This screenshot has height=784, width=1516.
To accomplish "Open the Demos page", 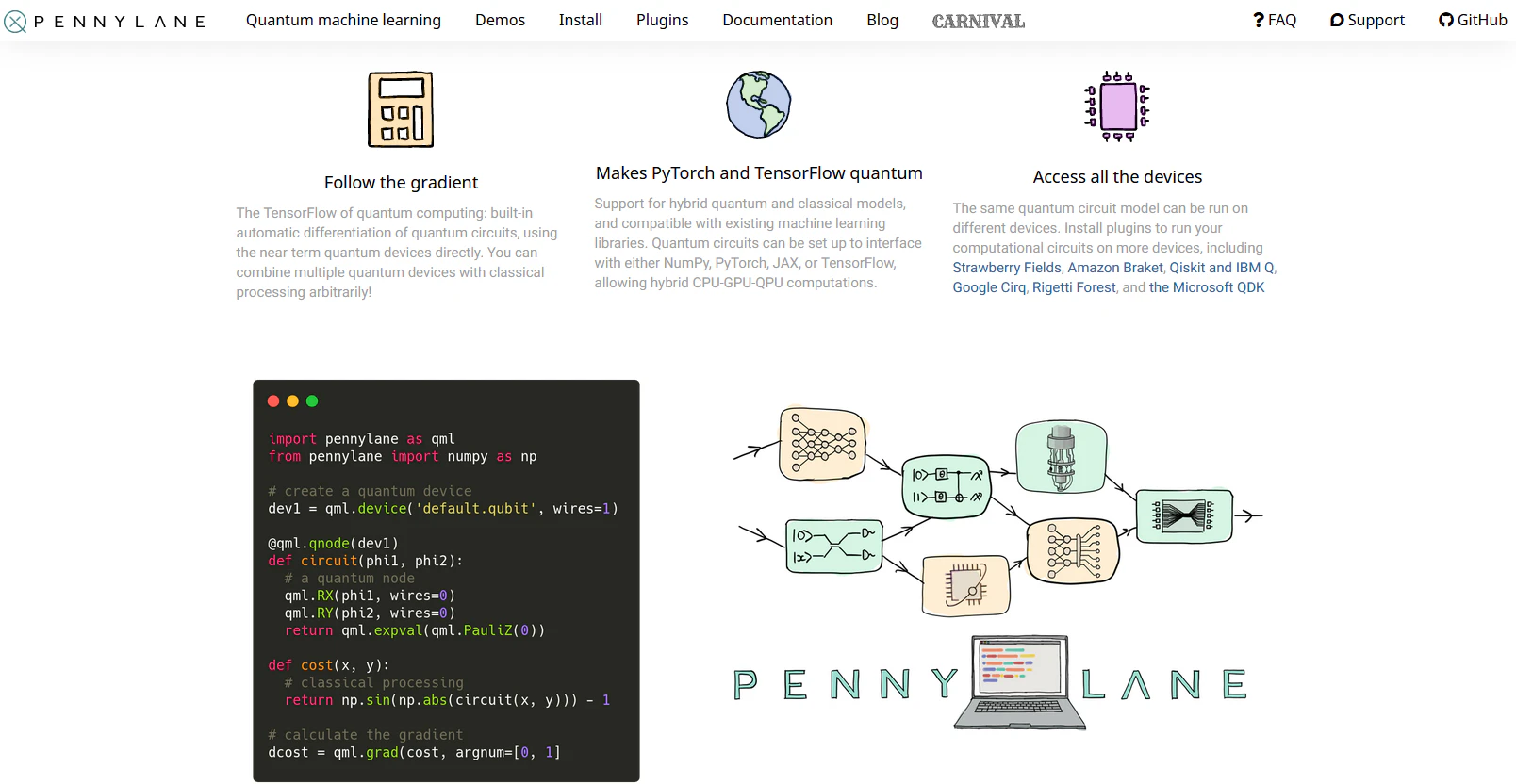I will 500,20.
